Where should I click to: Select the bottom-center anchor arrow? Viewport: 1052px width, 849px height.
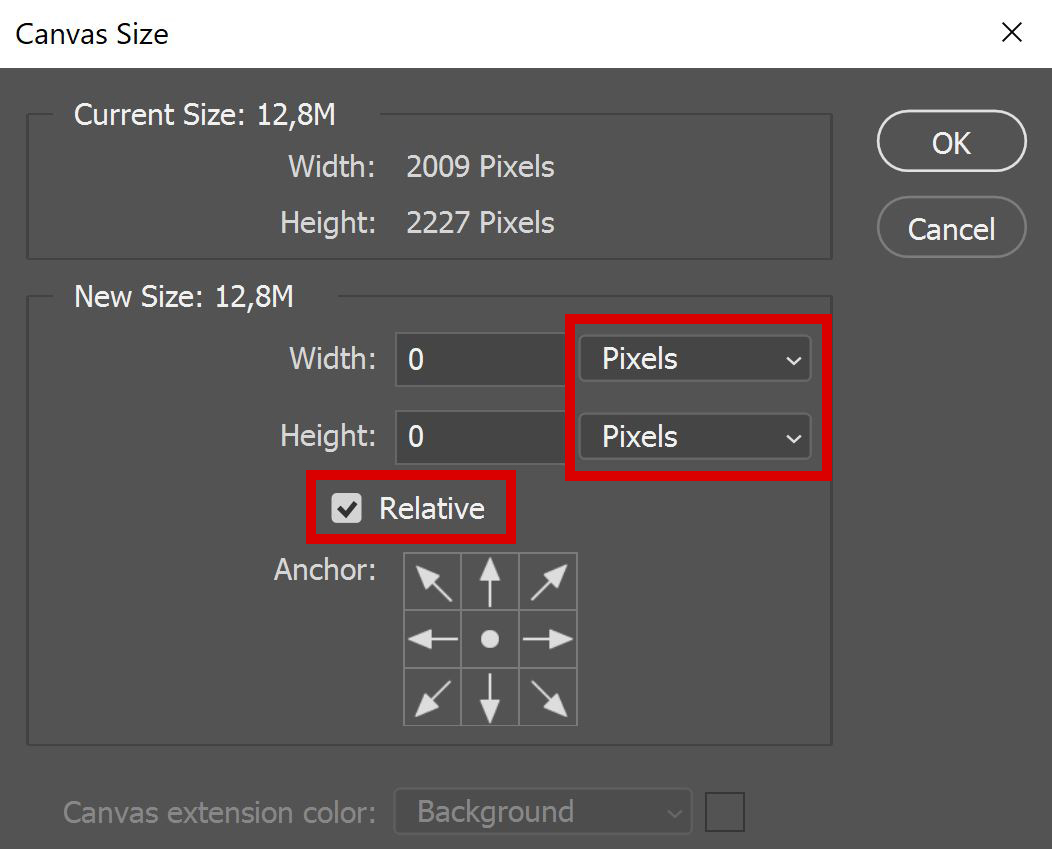(x=490, y=697)
